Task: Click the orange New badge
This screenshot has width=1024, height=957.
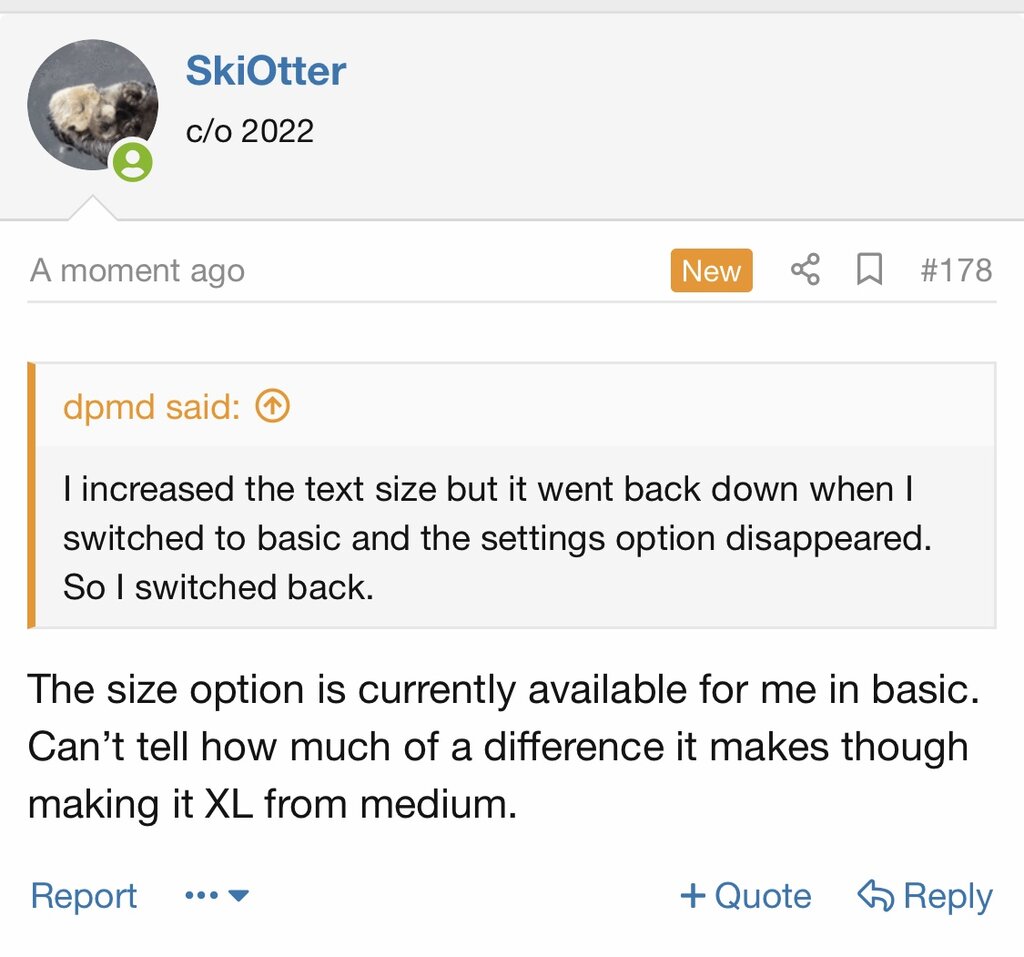Action: coord(711,270)
